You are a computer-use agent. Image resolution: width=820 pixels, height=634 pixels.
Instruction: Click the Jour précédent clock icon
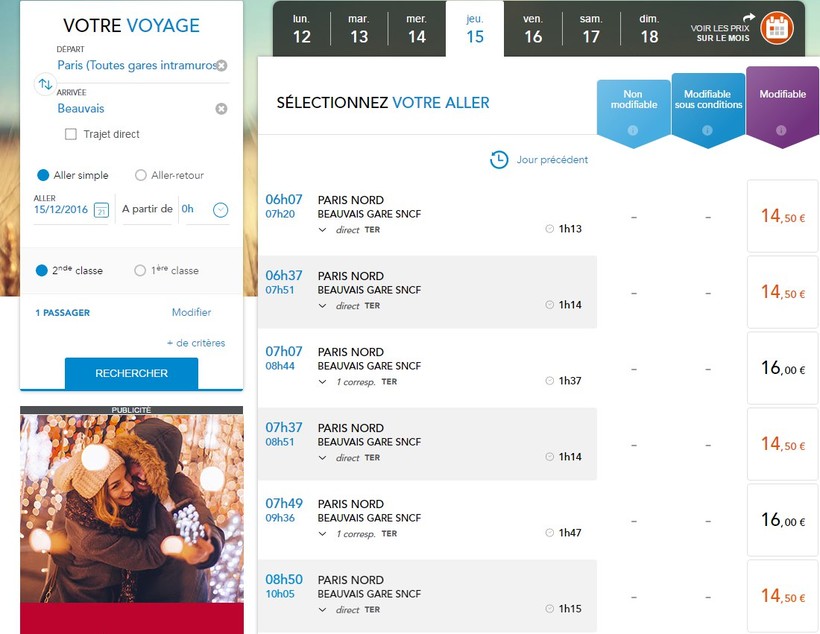[x=499, y=160]
